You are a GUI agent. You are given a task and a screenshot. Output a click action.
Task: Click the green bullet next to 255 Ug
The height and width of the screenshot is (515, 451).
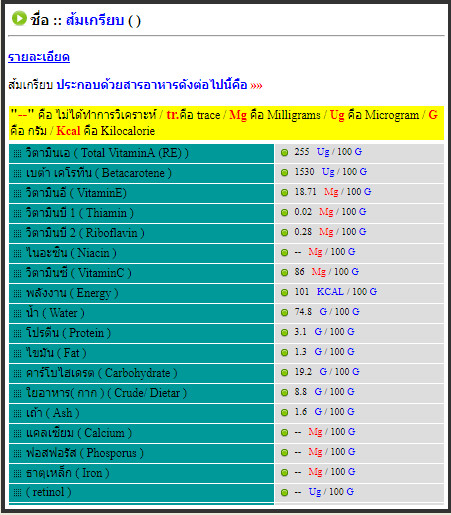point(284,153)
